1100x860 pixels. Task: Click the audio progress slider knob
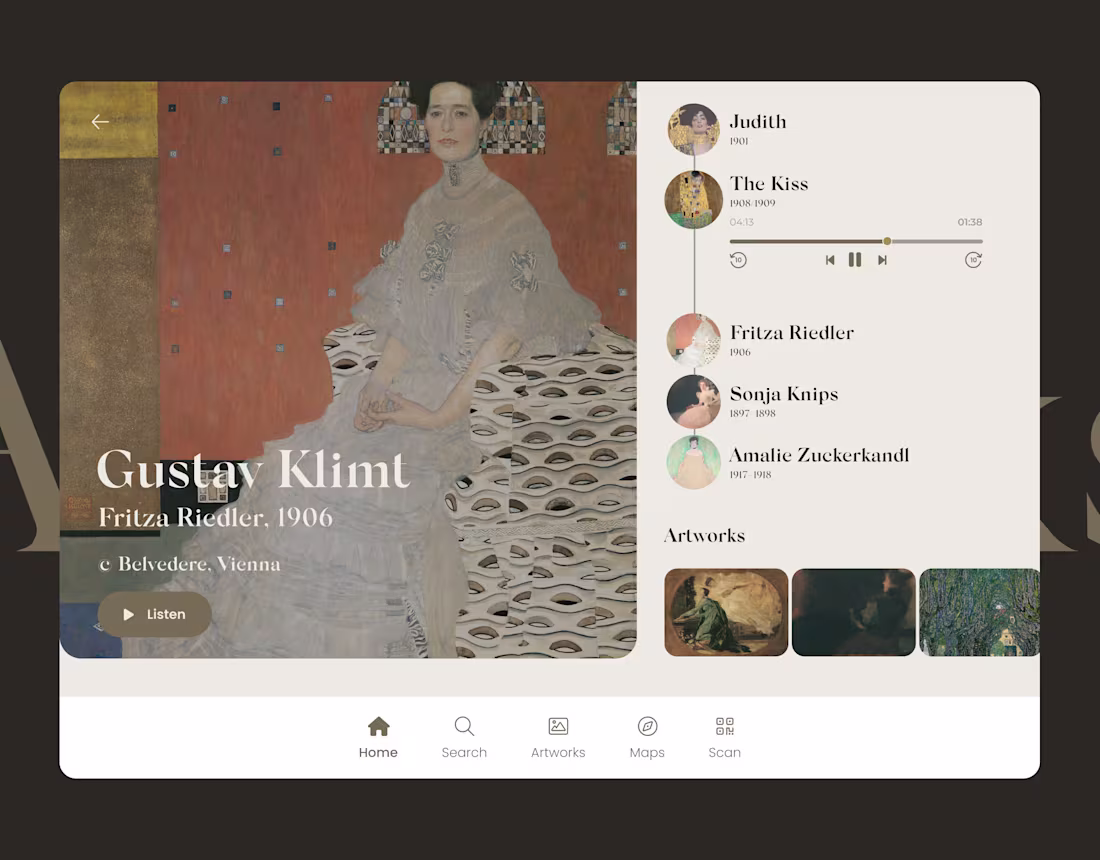tap(887, 241)
